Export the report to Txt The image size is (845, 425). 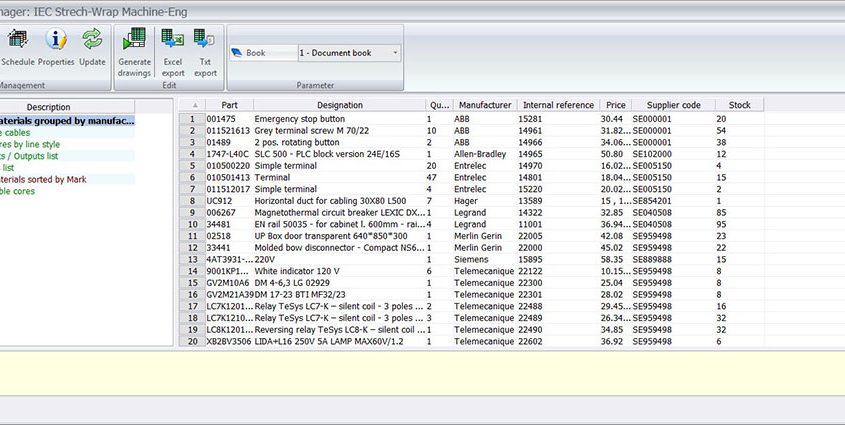pos(205,53)
